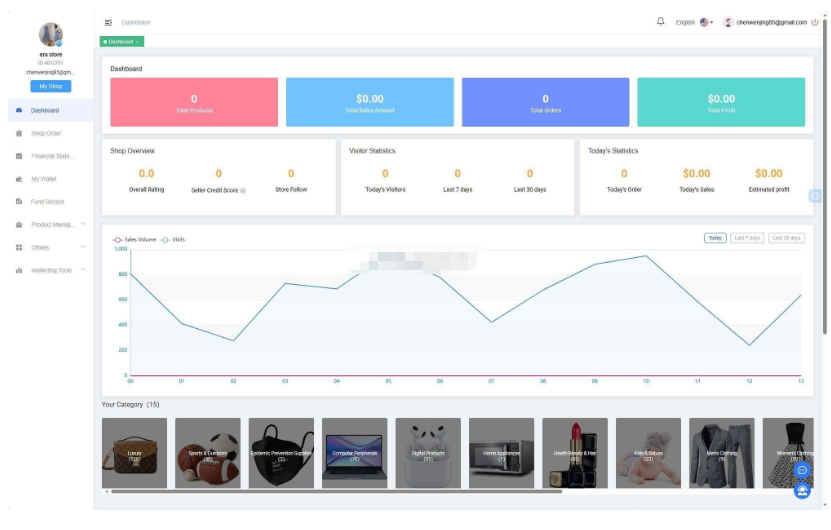Select the Last 7 days chart range
Screen dimensions: 831x530
point(747,238)
